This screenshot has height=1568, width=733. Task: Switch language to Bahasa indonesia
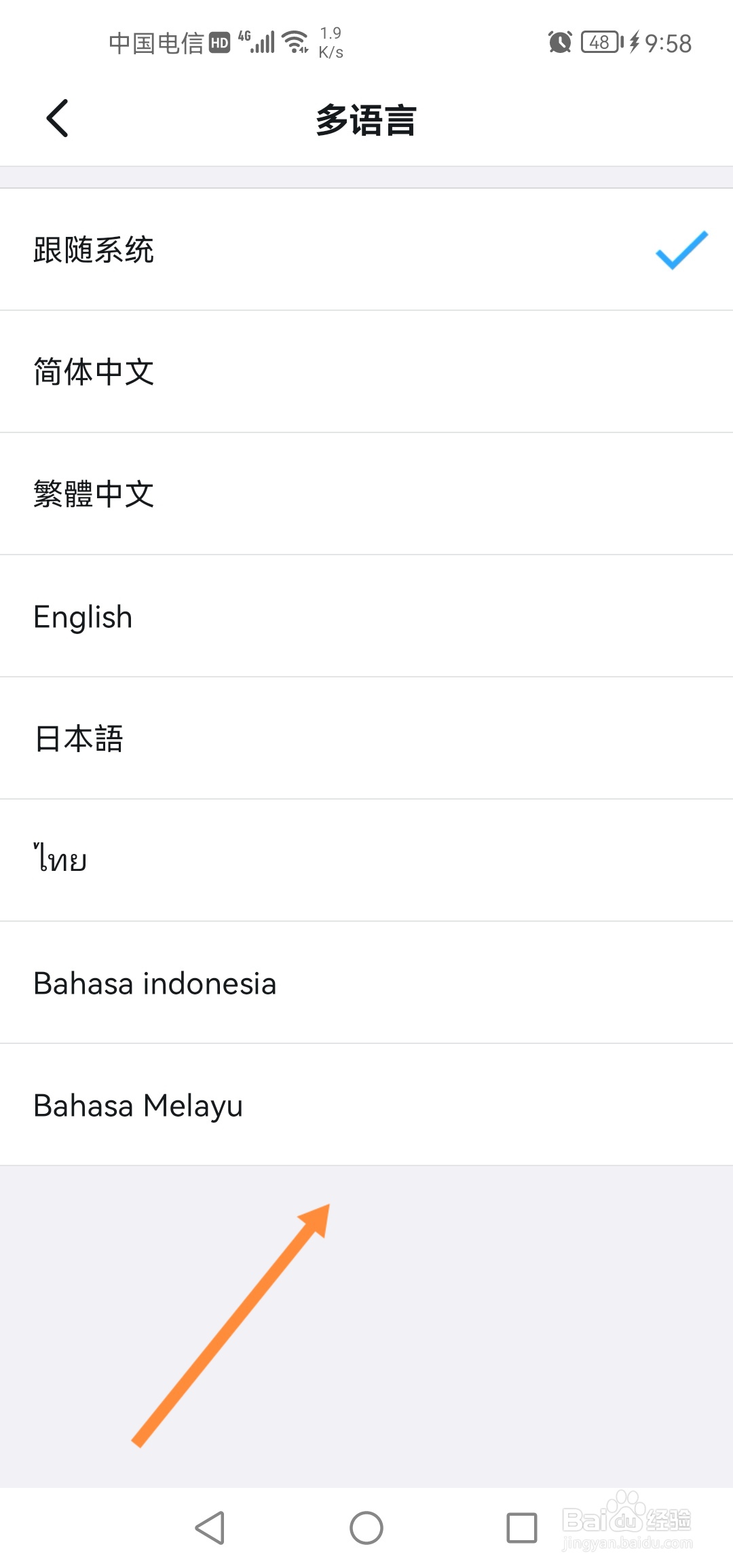[x=155, y=983]
